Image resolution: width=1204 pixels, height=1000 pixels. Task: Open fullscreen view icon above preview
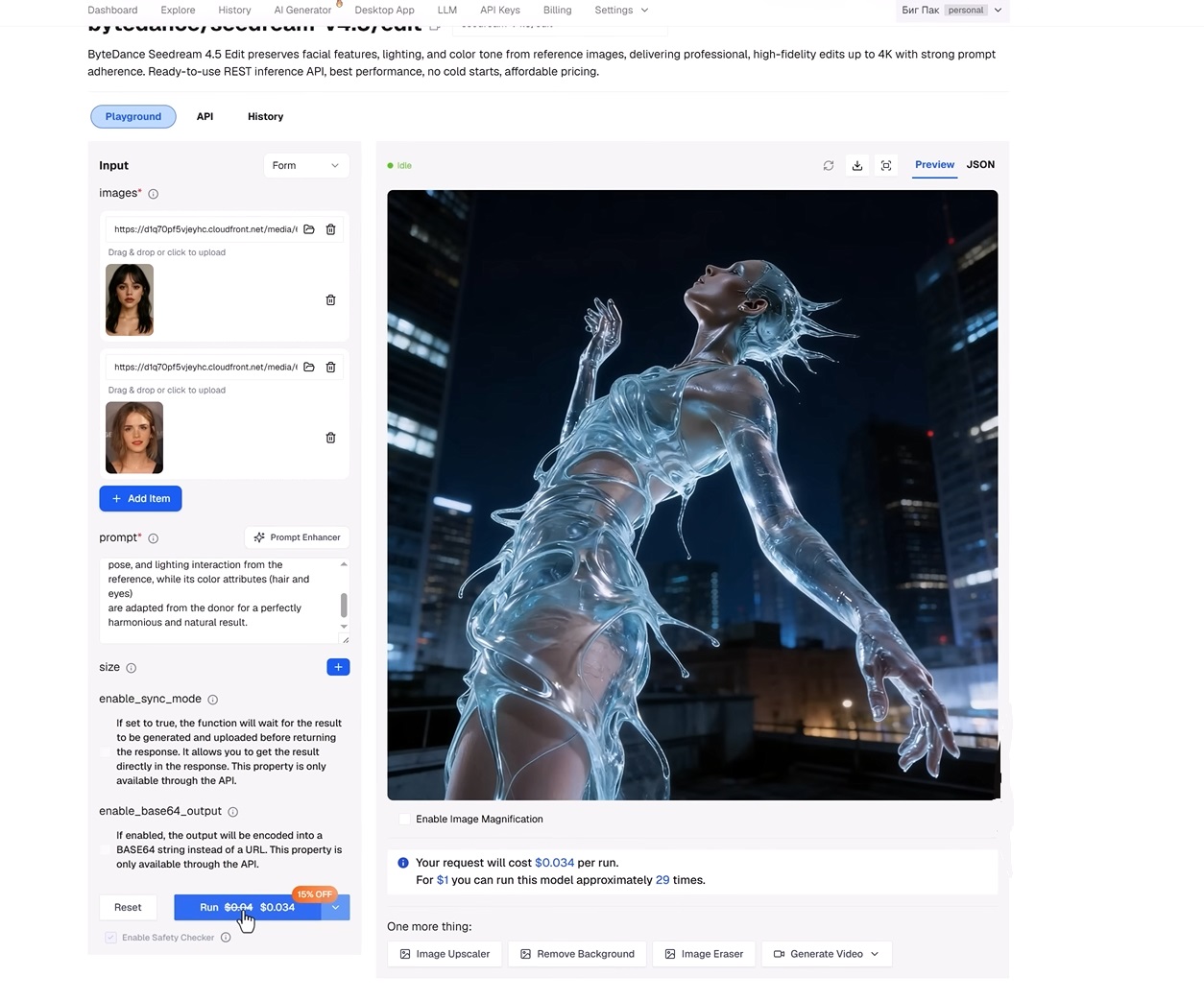coord(886,165)
